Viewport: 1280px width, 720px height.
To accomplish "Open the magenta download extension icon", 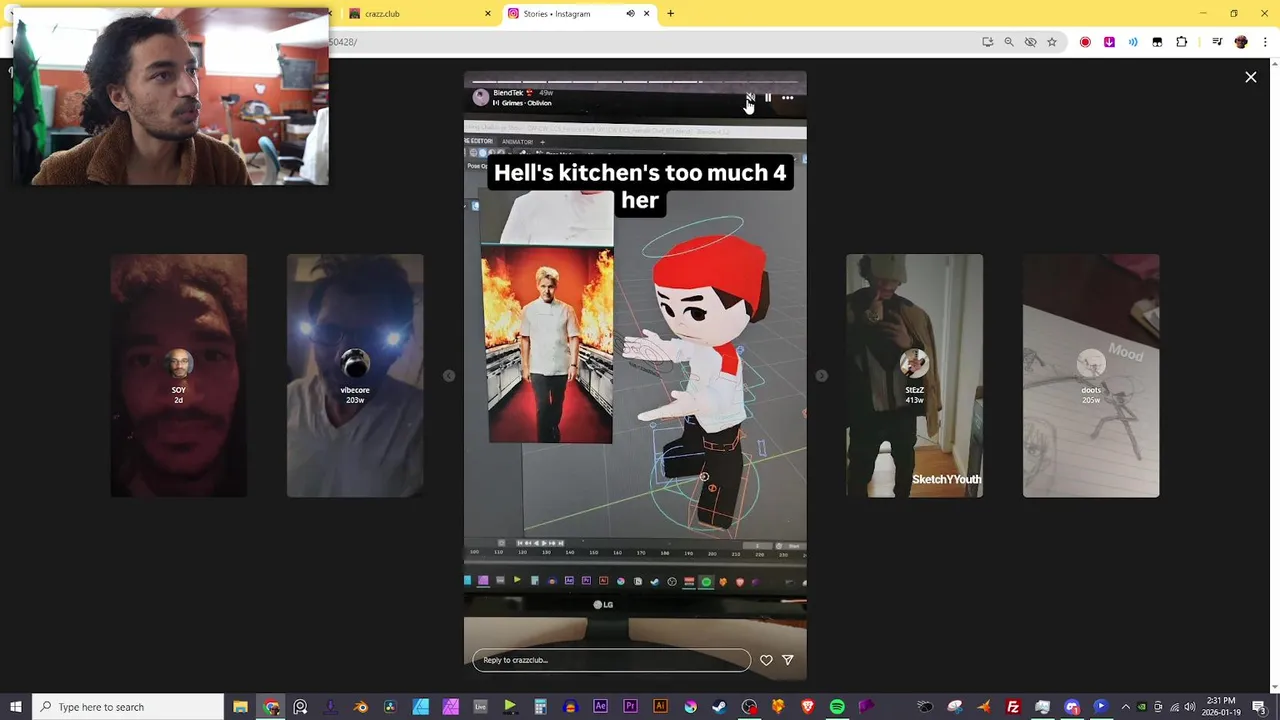I will coord(1109,42).
